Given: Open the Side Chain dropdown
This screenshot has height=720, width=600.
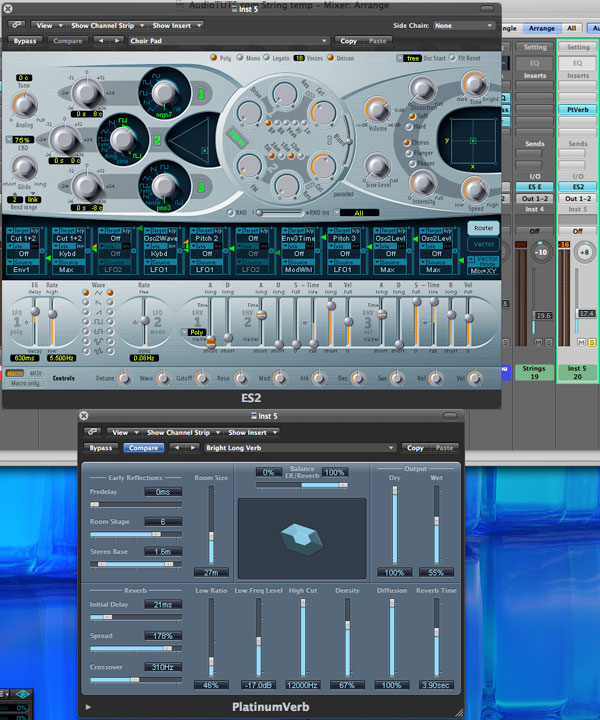Looking at the screenshot, I should [x=463, y=26].
